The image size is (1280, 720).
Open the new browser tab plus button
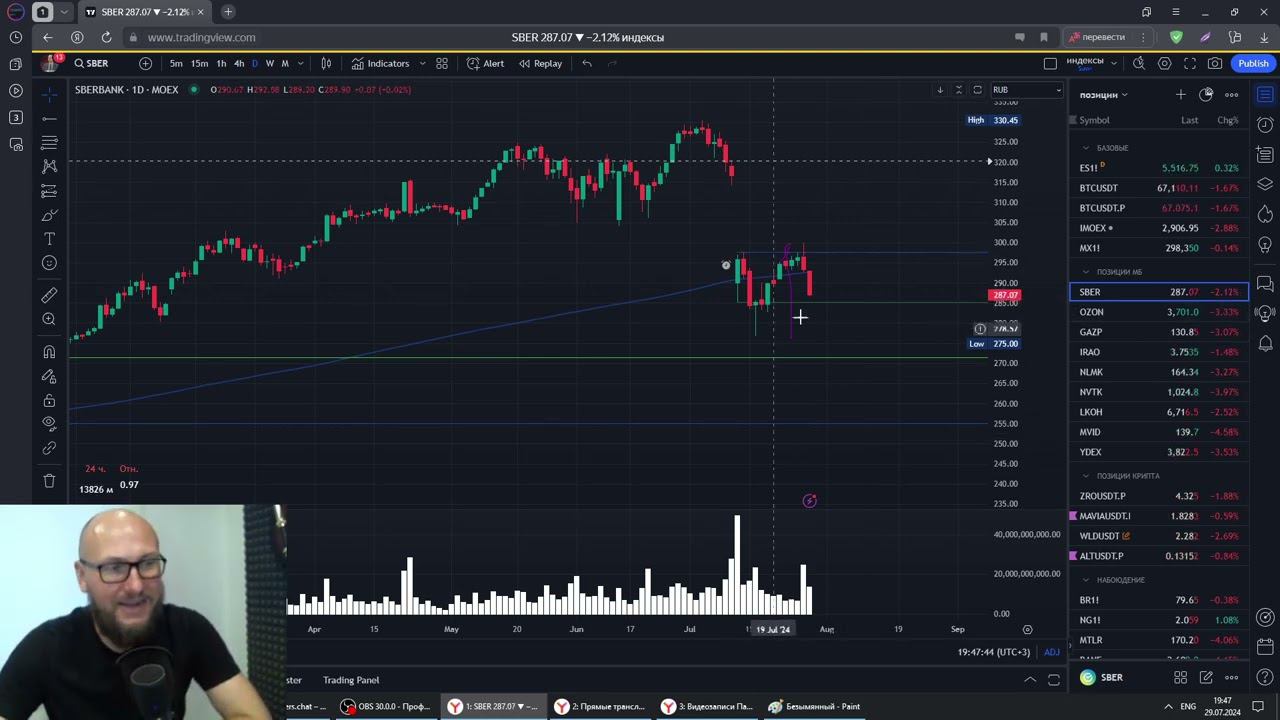228,12
